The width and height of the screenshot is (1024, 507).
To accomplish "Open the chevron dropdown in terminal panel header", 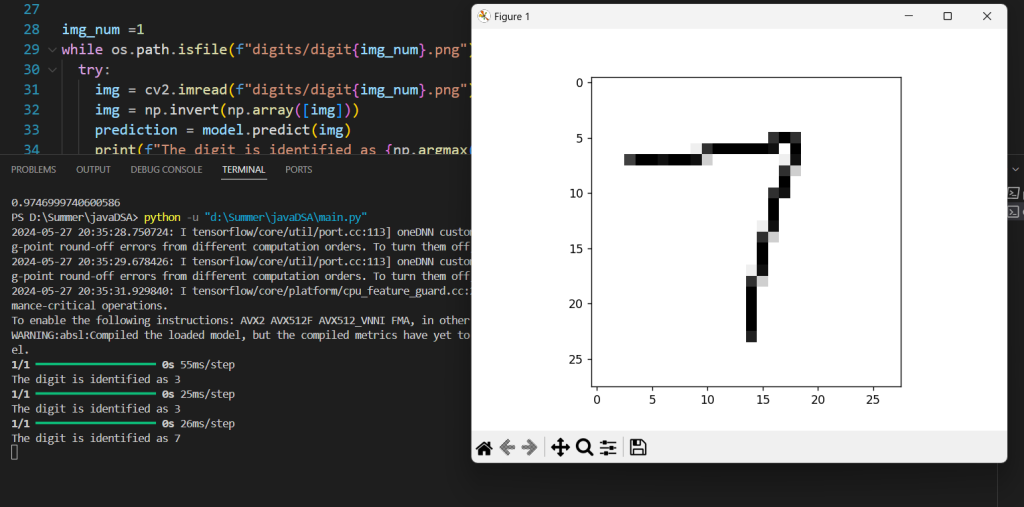I will click(1014, 169).
